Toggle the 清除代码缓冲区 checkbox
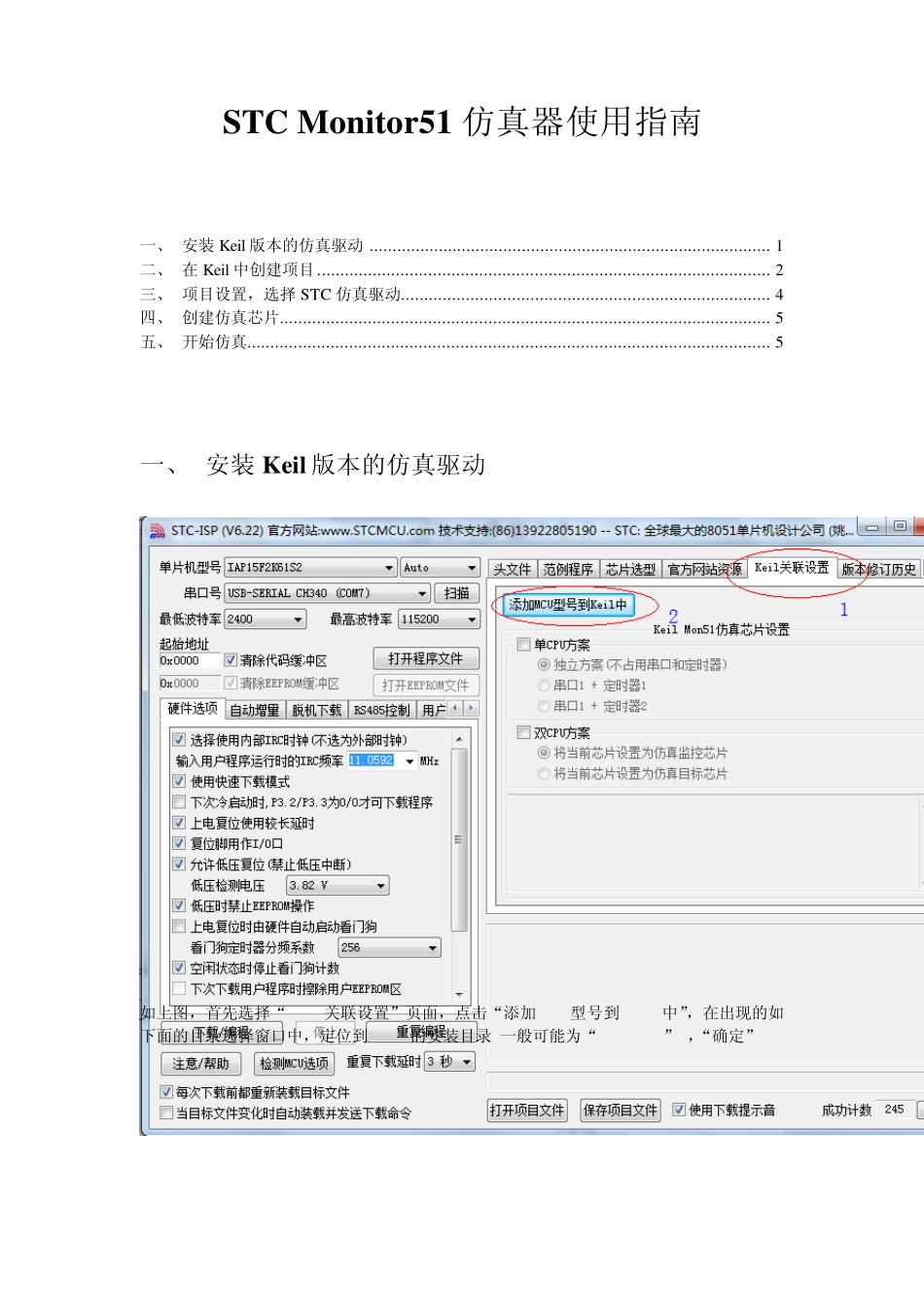Image resolution: width=924 pixels, height=1307 pixels. 231,660
